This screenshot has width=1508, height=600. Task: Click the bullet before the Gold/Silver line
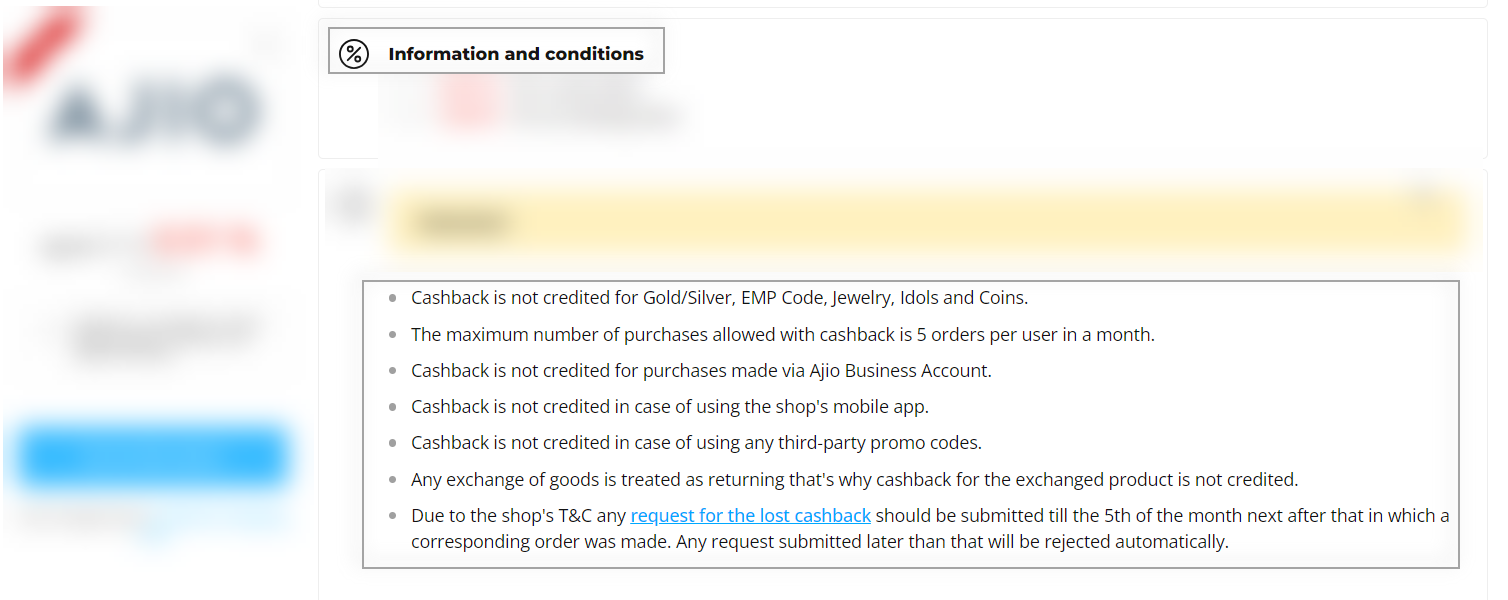coord(392,298)
